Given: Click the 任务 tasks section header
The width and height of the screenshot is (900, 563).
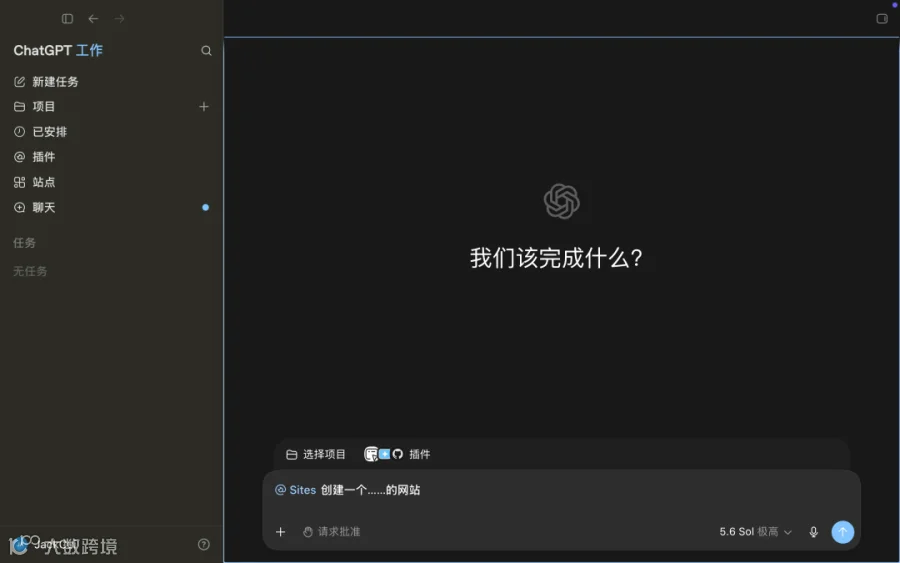Looking at the screenshot, I should (24, 243).
